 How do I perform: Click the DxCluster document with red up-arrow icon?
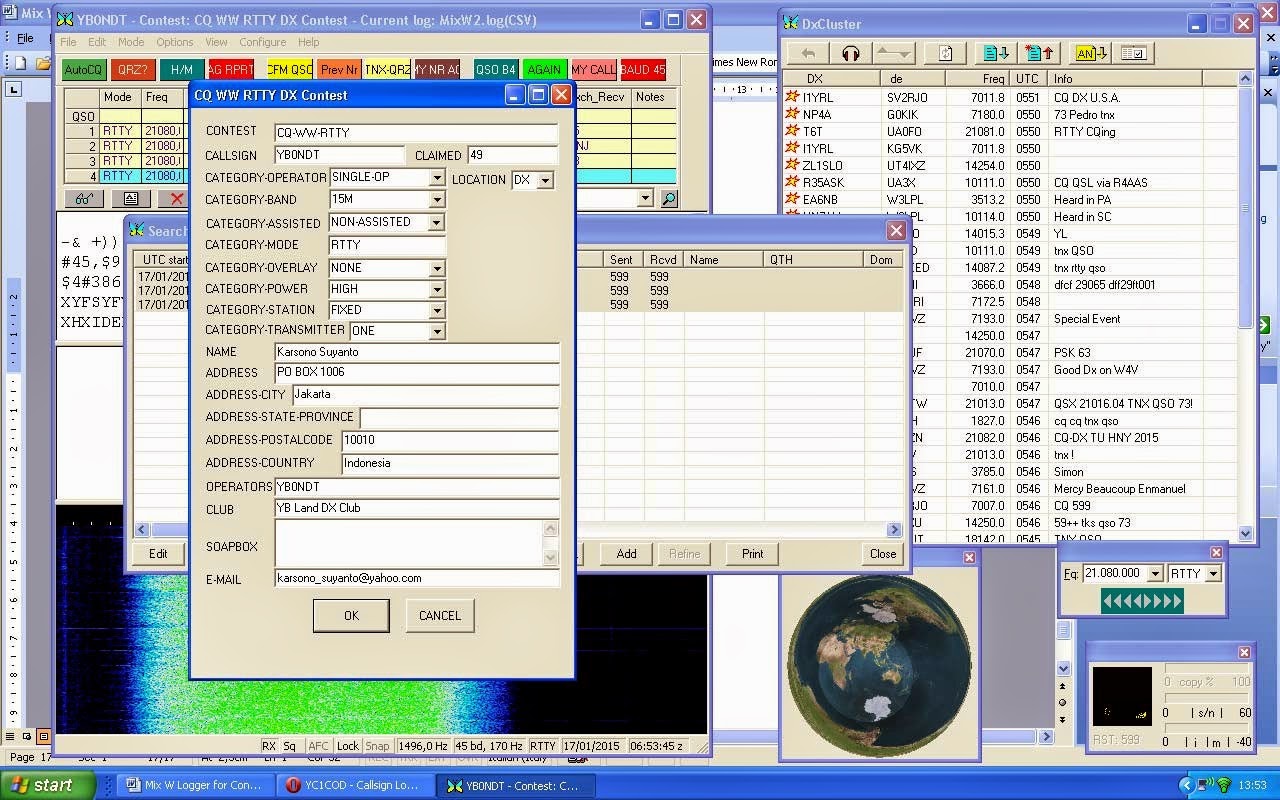pyautogui.click(x=1039, y=54)
